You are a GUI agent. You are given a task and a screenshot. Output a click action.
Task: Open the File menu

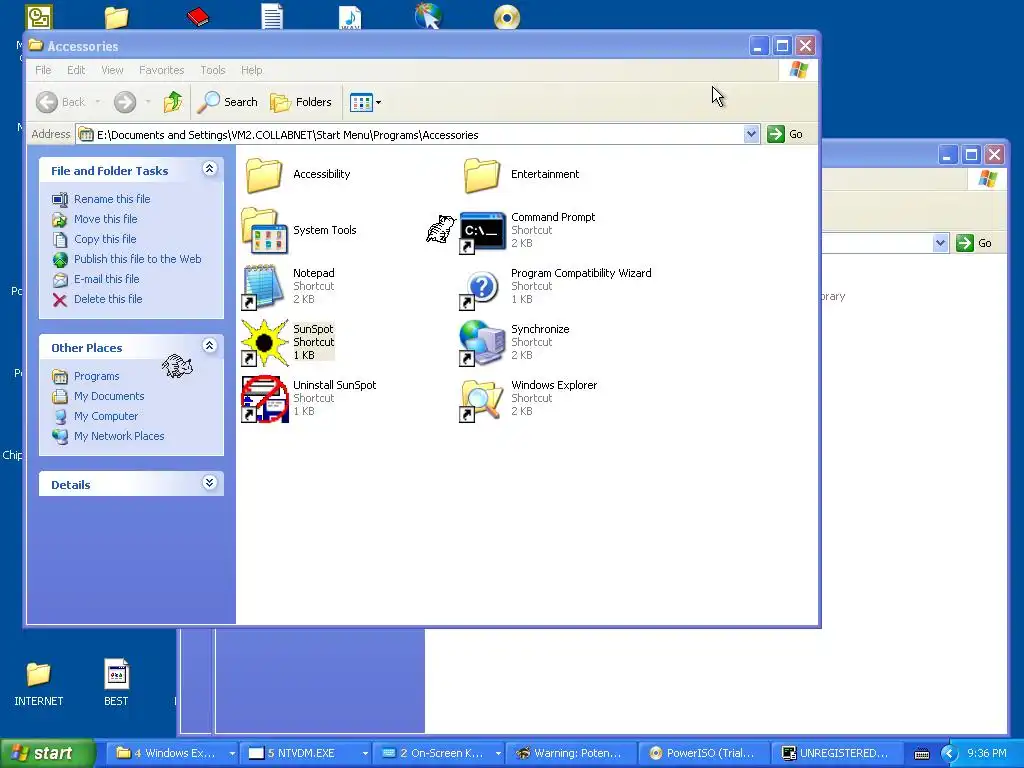(43, 70)
